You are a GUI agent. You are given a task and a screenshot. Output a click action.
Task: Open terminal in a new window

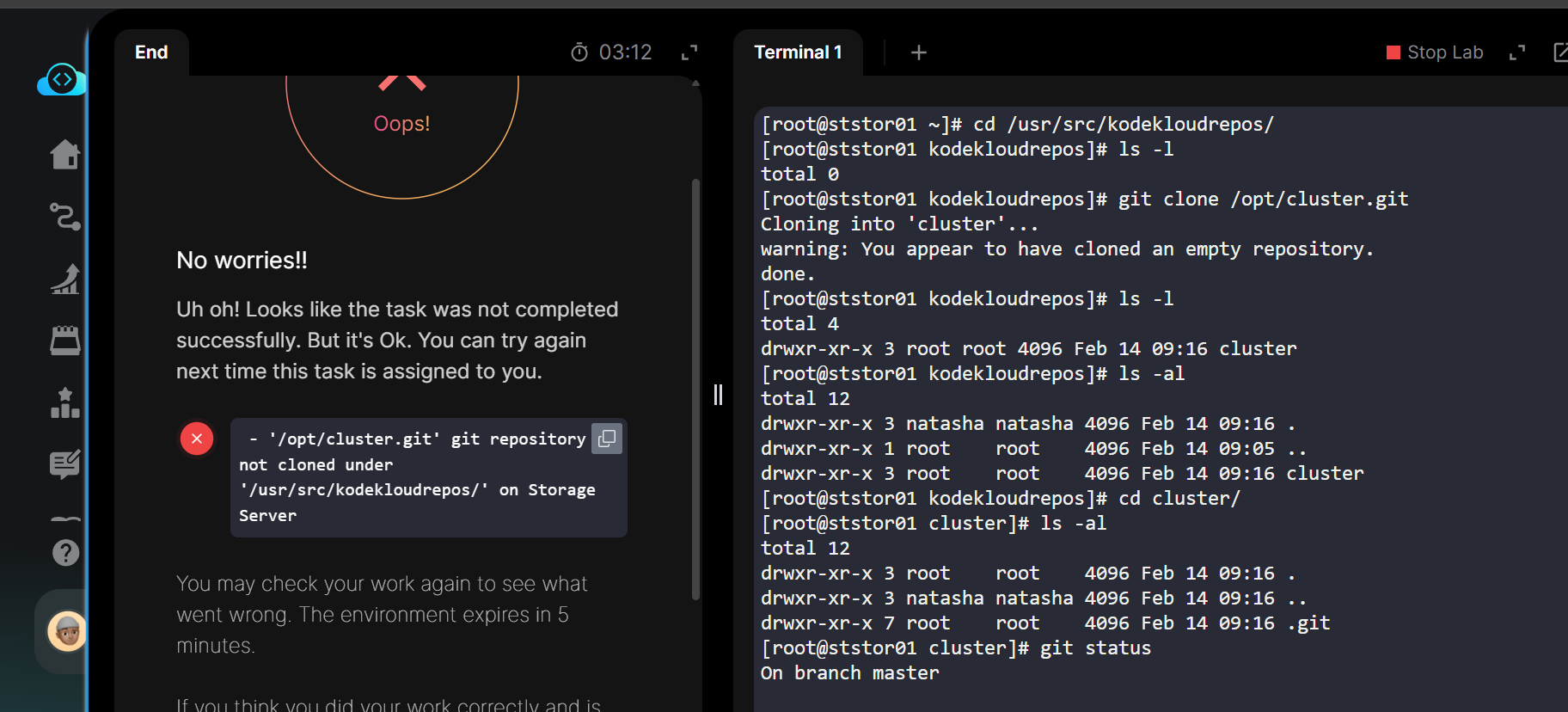(x=1559, y=52)
